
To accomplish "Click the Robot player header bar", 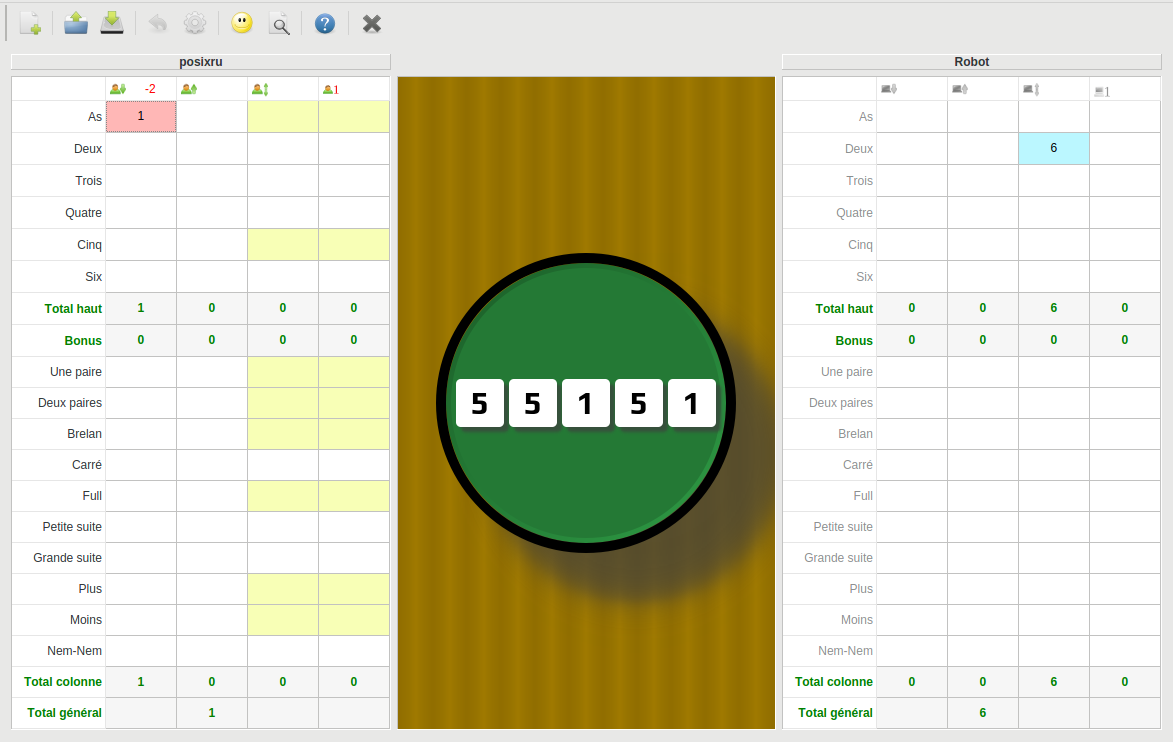I will pyautogui.click(x=971, y=62).
